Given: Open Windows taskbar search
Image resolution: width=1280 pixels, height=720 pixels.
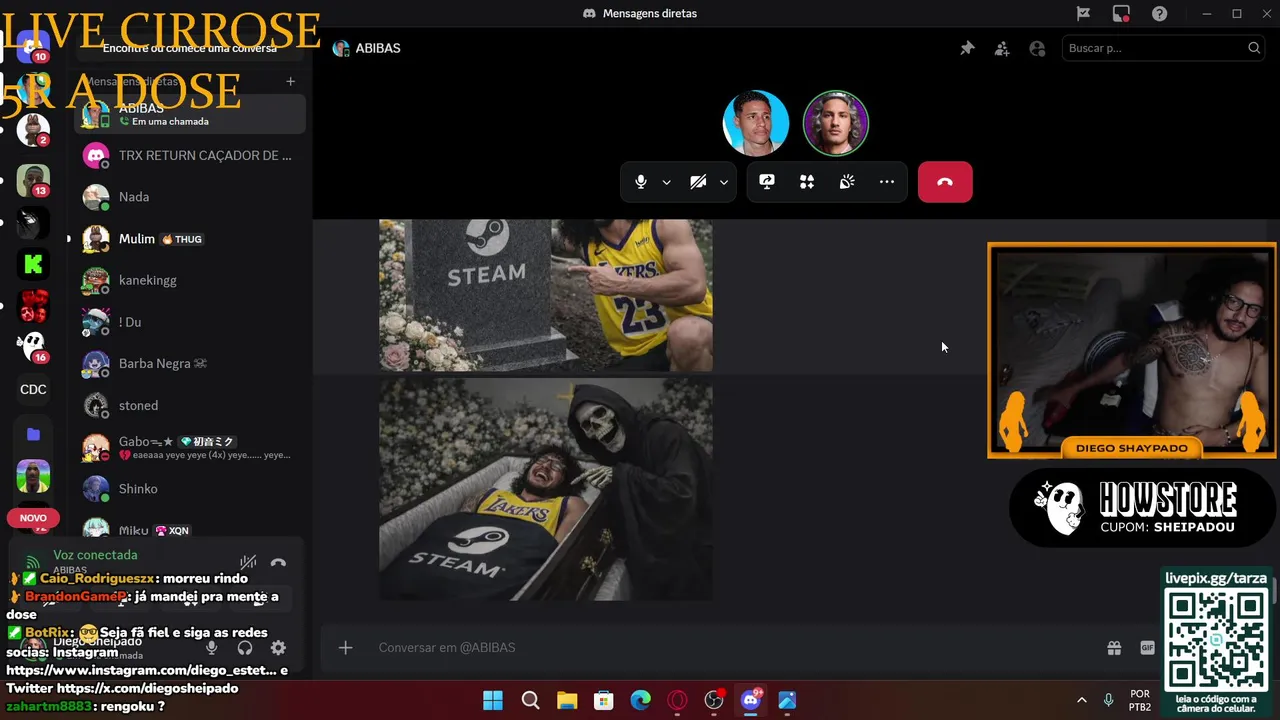Looking at the screenshot, I should 530,700.
